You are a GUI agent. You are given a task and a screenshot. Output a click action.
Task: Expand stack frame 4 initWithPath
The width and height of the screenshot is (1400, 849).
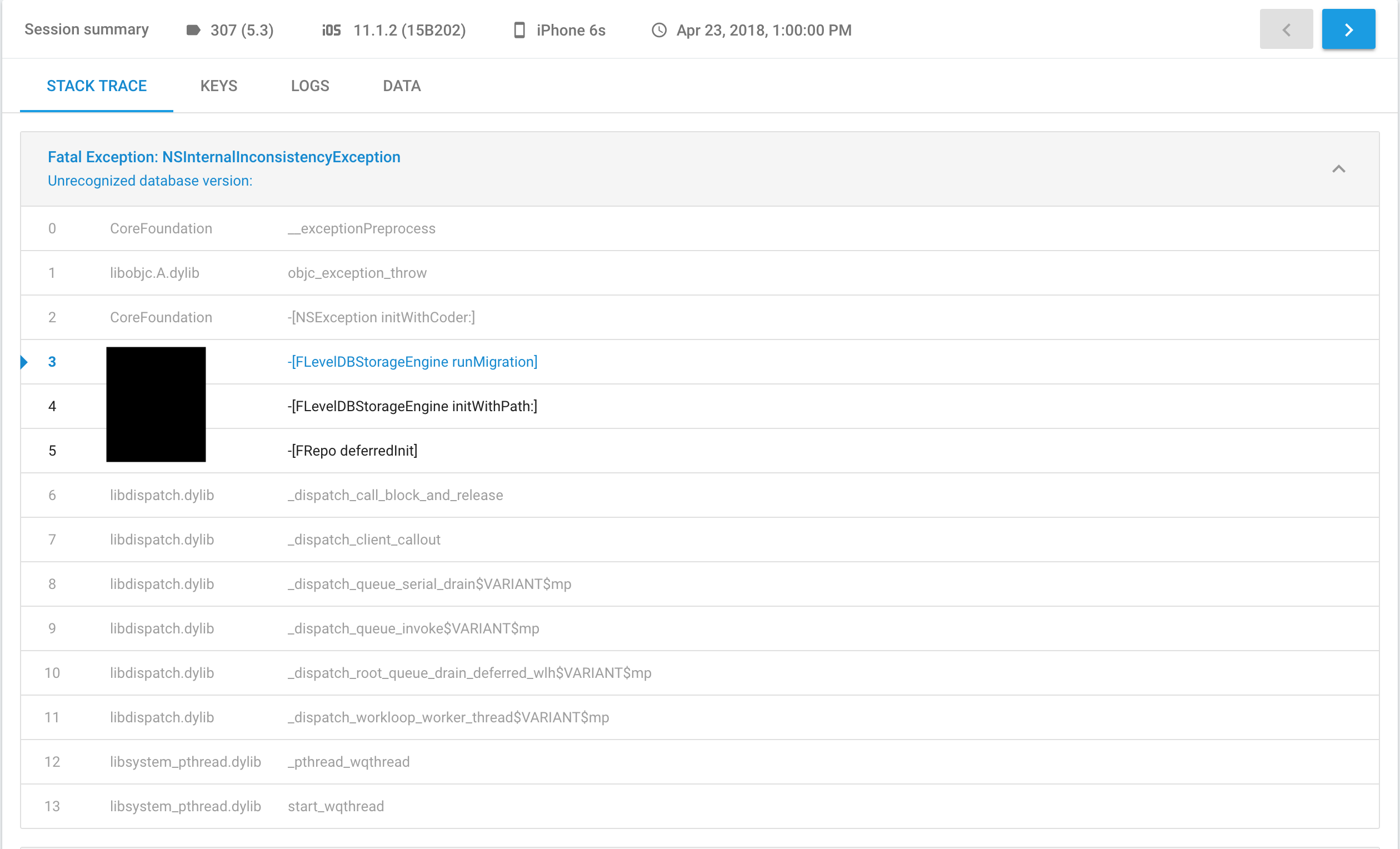[412, 406]
